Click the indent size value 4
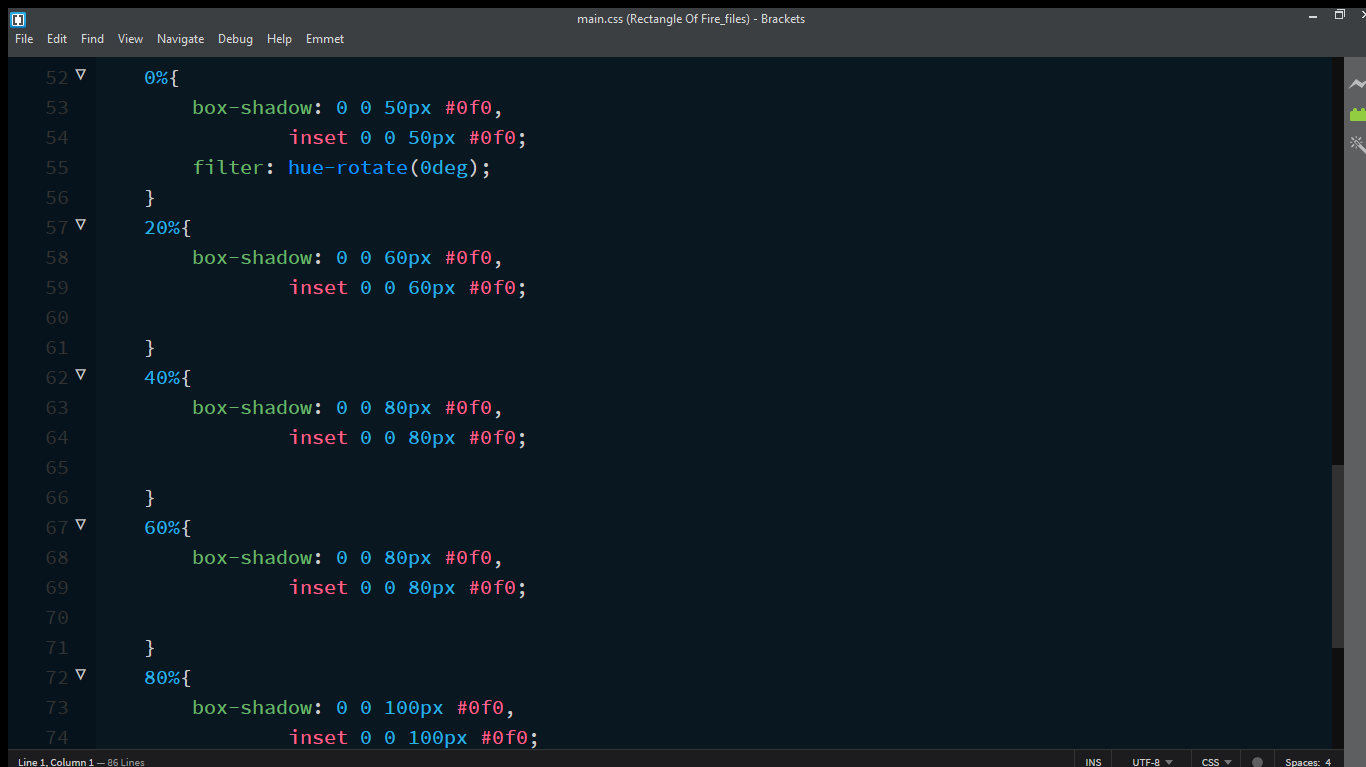The width and height of the screenshot is (1366, 767). (x=1328, y=762)
